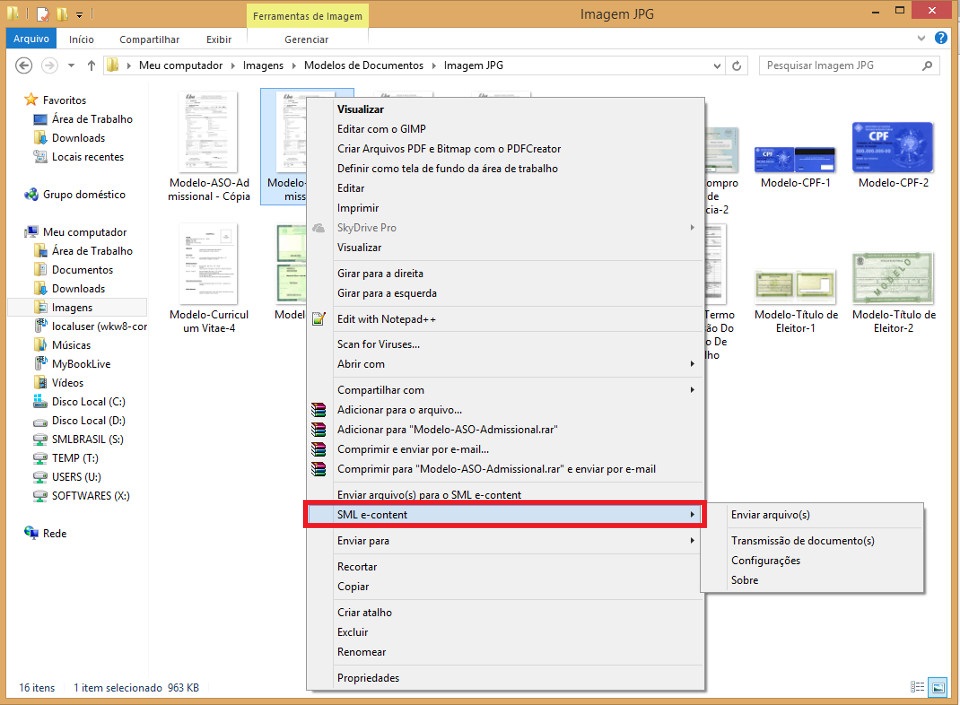Switch to details view icon in status bar

[918, 688]
